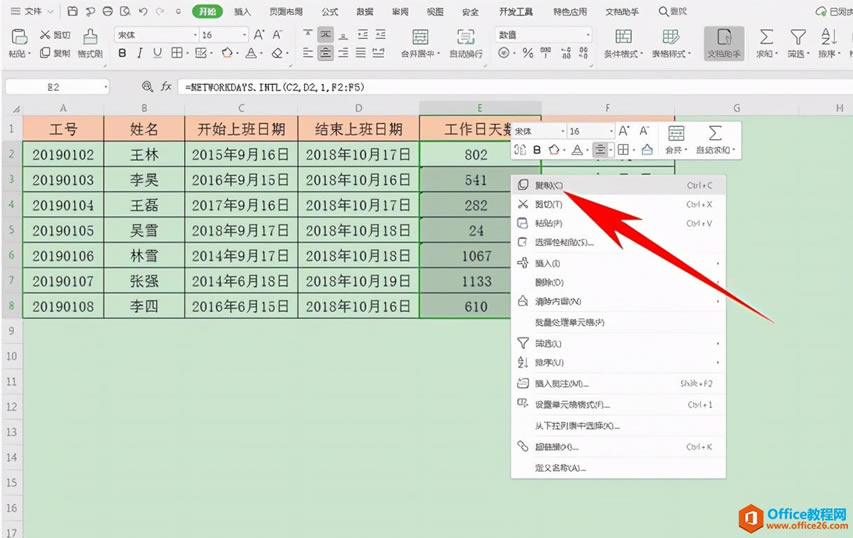
Task: Toggle middle vertical alignment in ribbon
Action: 326,35
